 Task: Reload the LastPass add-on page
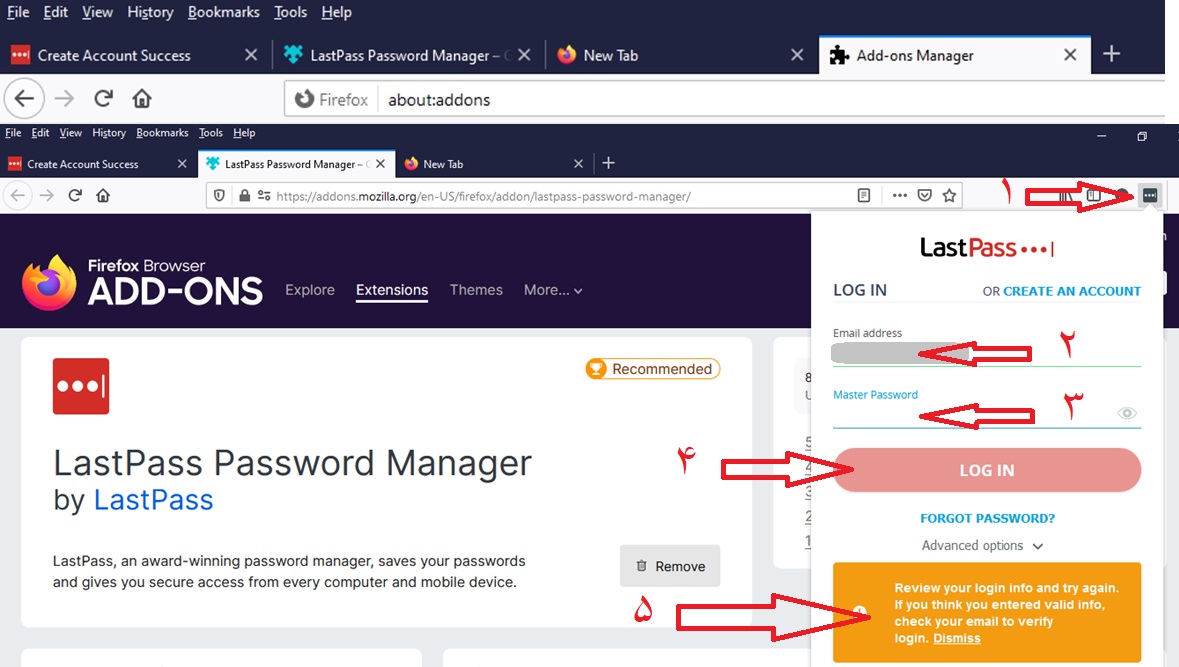[x=74, y=196]
